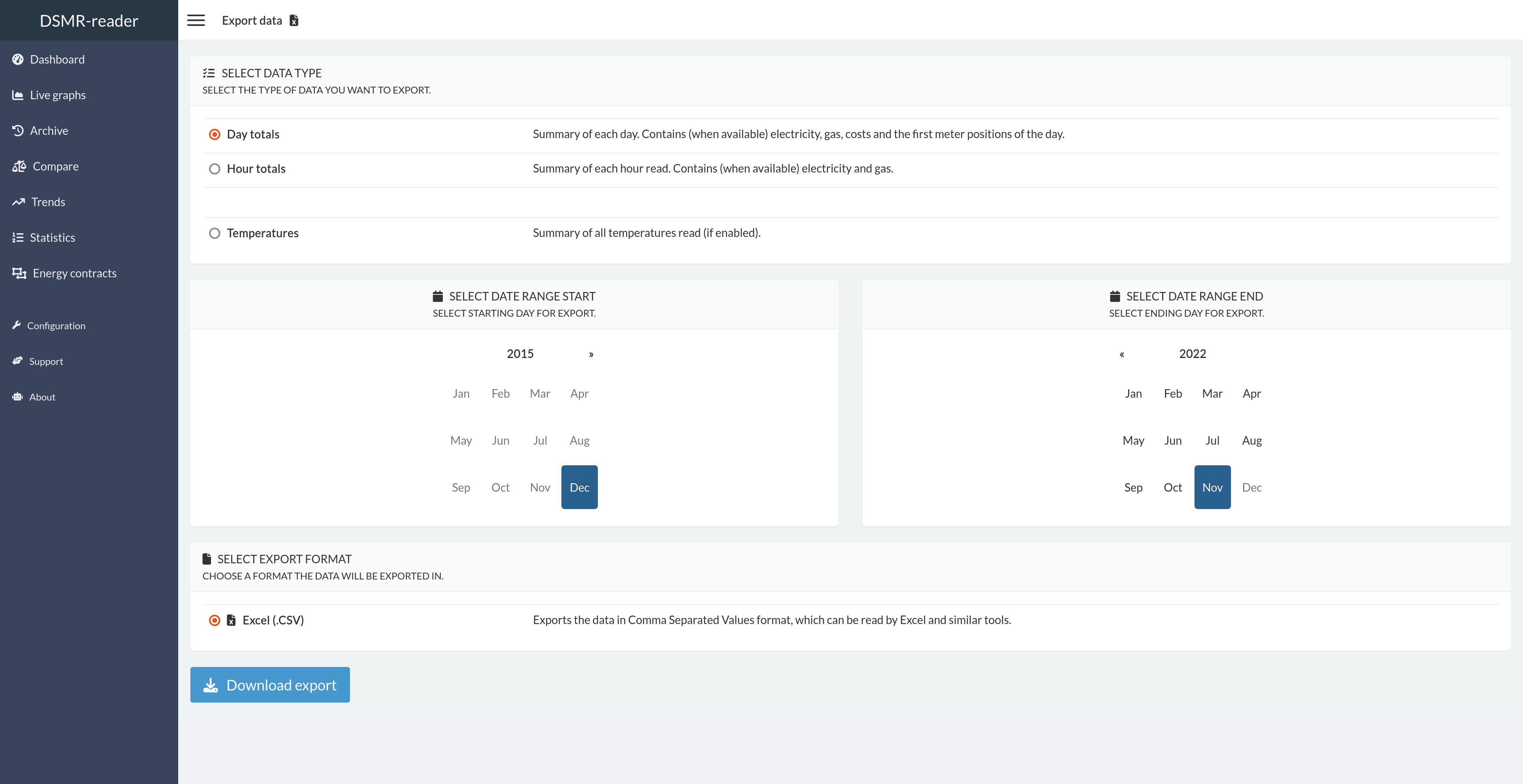Choose Mar in 2022 end calendar

(x=1212, y=394)
